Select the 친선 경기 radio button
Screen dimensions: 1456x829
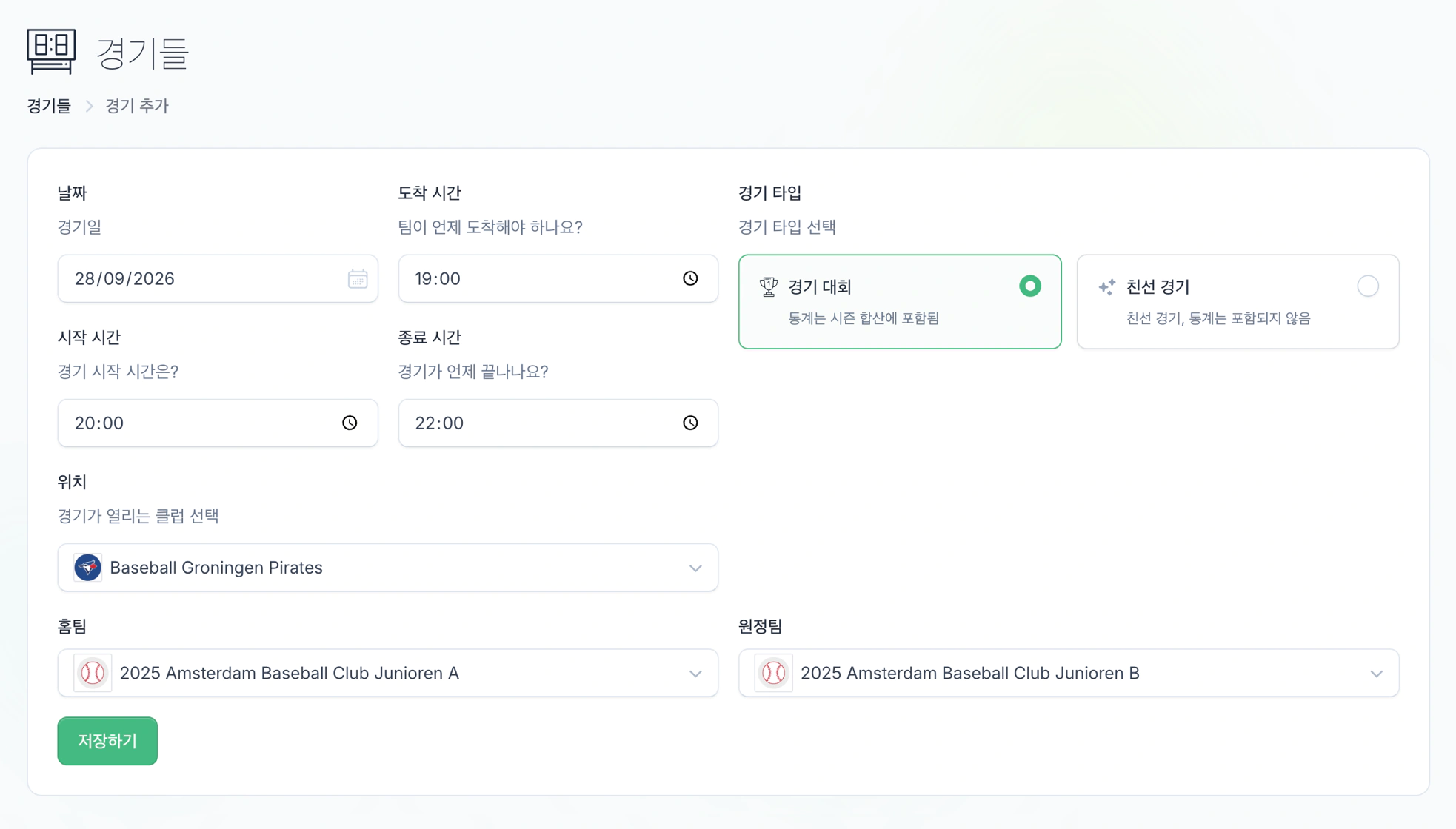coord(1368,286)
